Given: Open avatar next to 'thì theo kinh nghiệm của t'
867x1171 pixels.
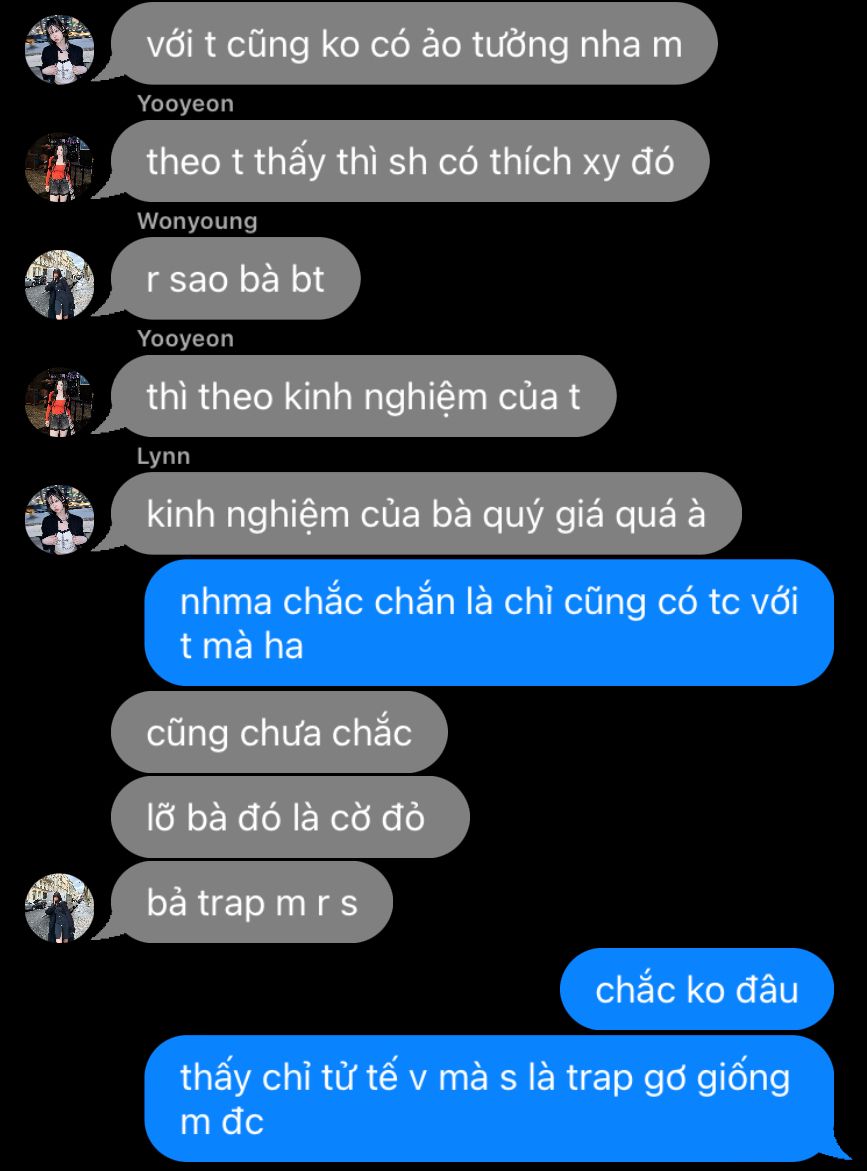Looking at the screenshot, I should pyautogui.click(x=60, y=401).
